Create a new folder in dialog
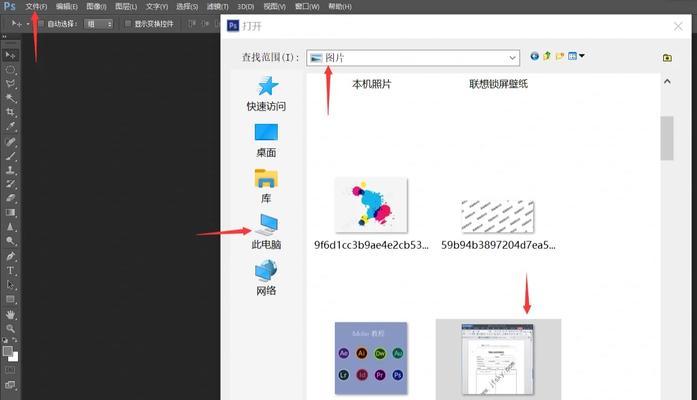 (560, 56)
